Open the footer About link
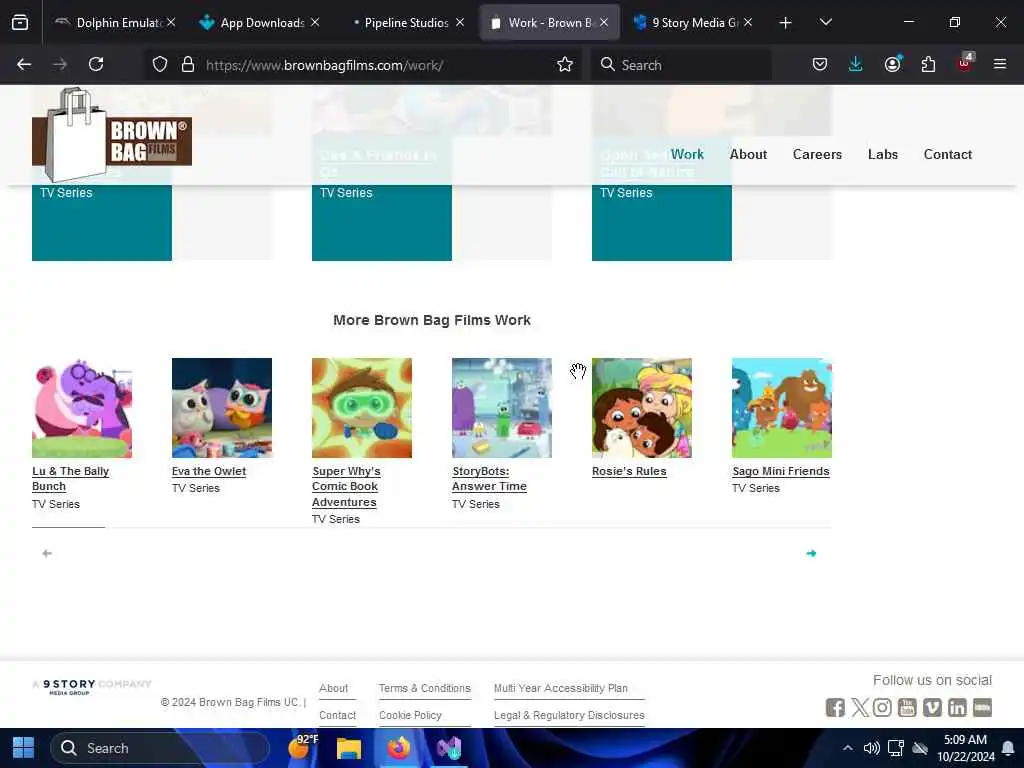This screenshot has height=768, width=1024. pyautogui.click(x=333, y=688)
